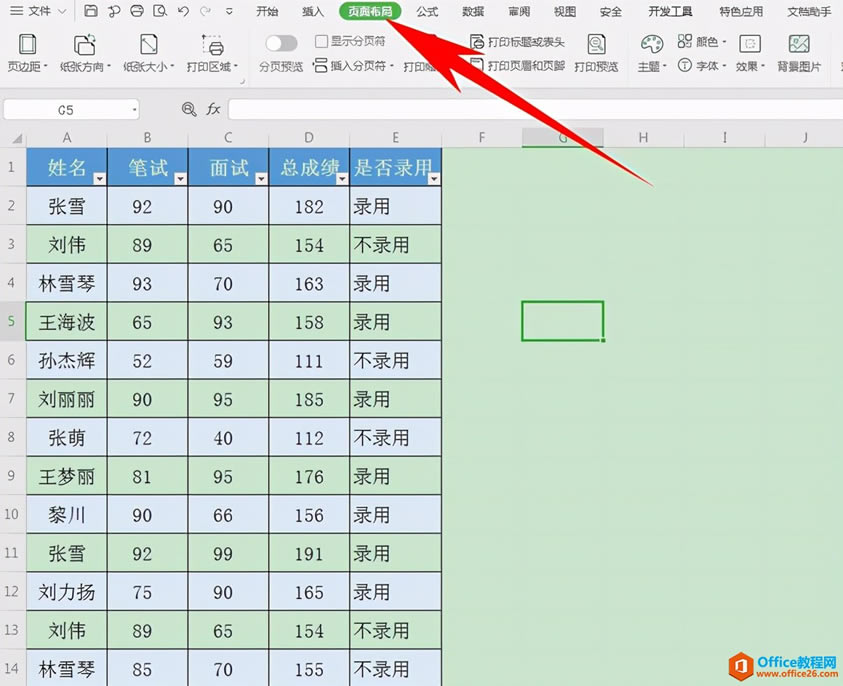Click the Undo arrow icon
Image resolution: width=843 pixels, height=686 pixels.
[x=183, y=11]
